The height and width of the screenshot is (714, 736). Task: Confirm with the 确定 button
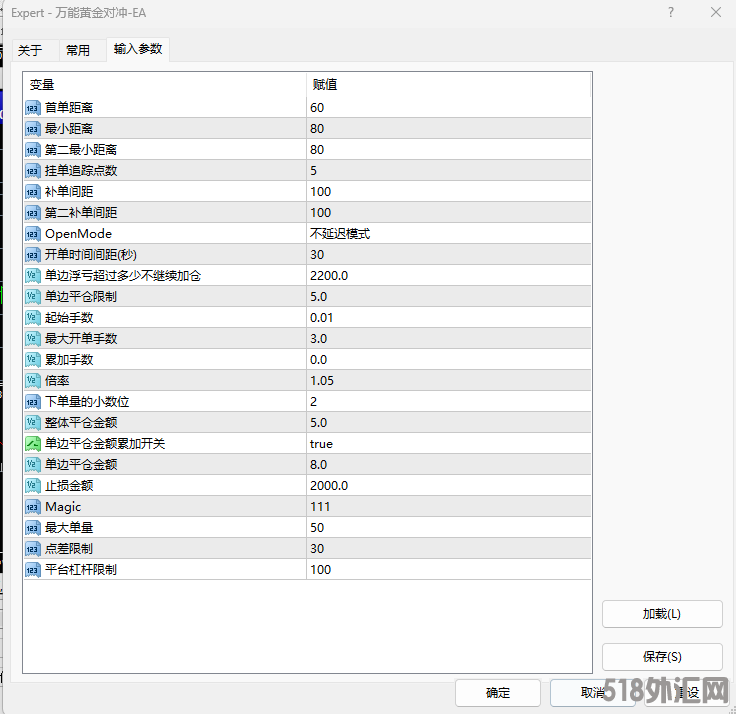[498, 693]
